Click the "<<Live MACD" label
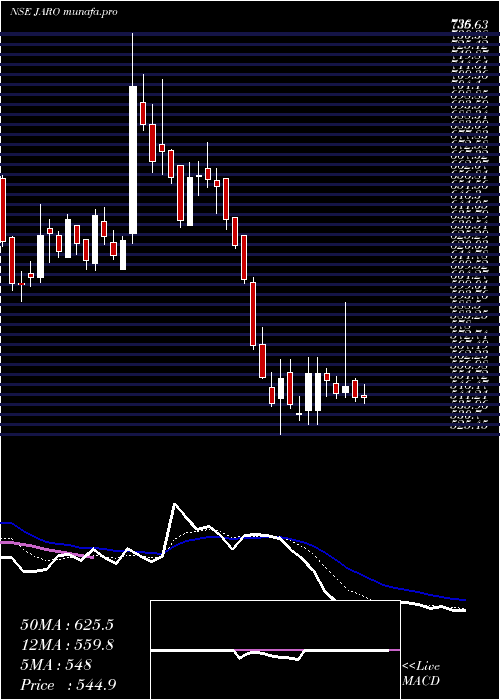Screen dimensions: 500x700 [421, 674]
